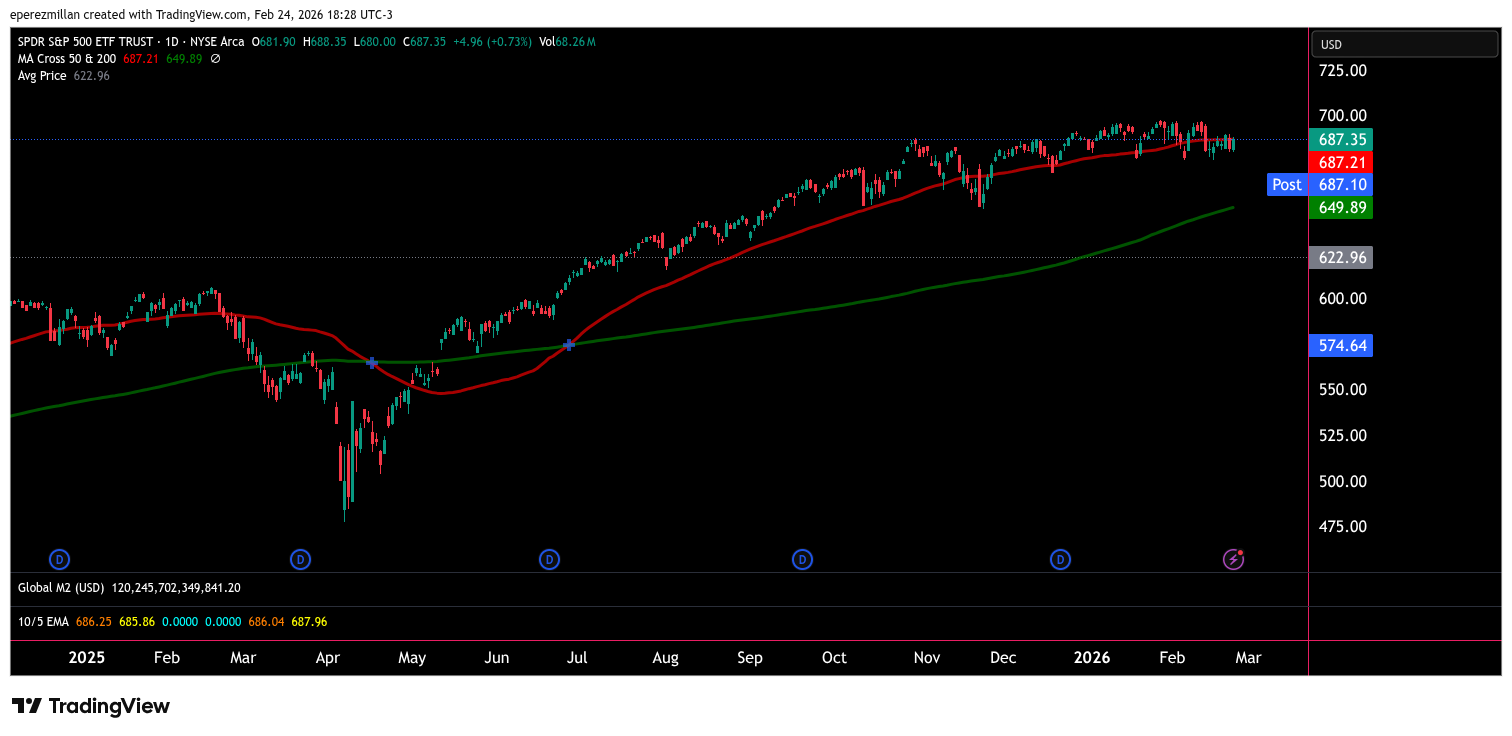This screenshot has width=1512, height=736.
Task: Click the blue death cross marker in April
Action: point(372,363)
